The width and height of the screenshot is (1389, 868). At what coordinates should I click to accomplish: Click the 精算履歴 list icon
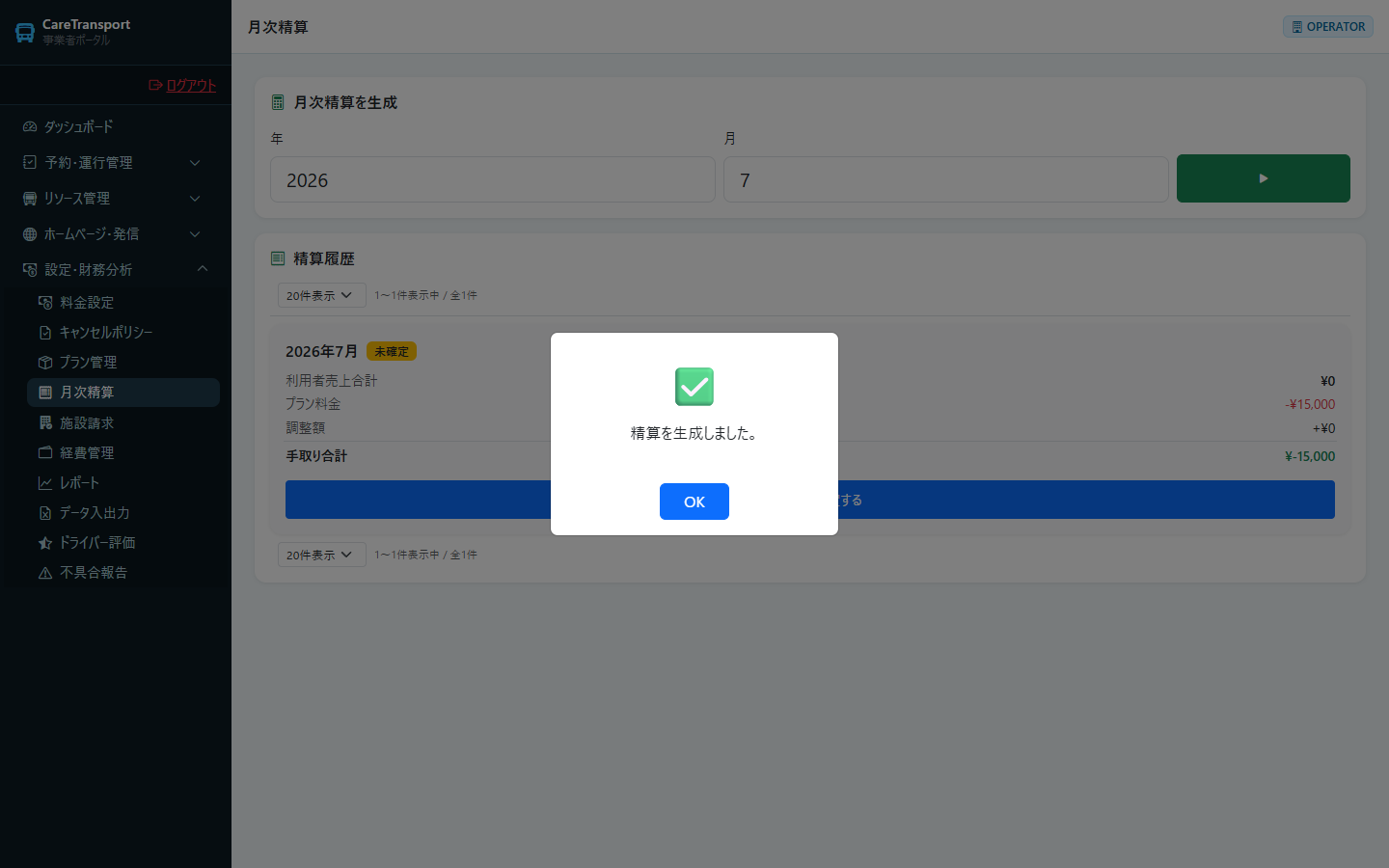pyautogui.click(x=278, y=258)
